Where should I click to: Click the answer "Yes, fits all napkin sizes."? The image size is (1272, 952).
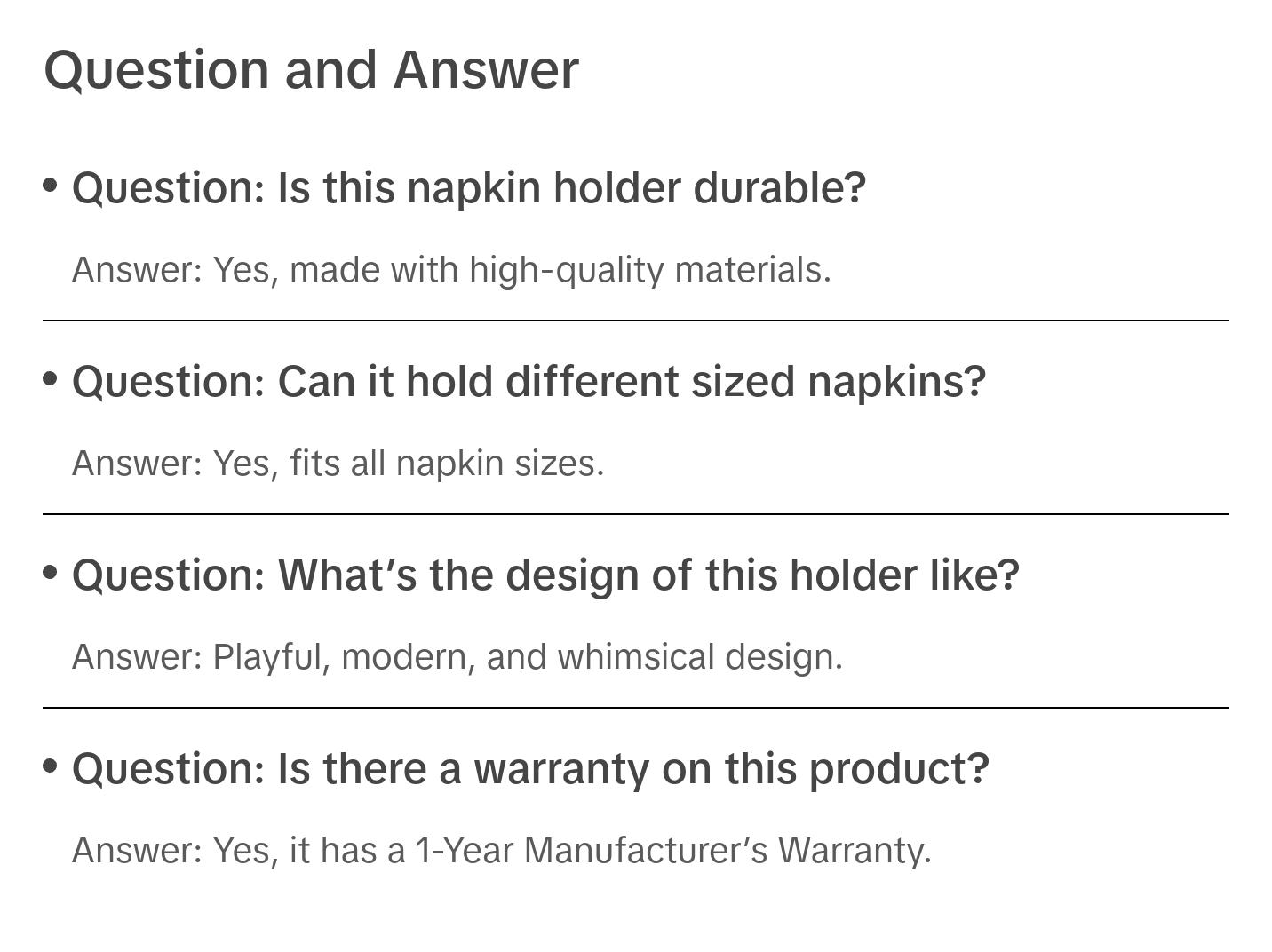(x=338, y=464)
